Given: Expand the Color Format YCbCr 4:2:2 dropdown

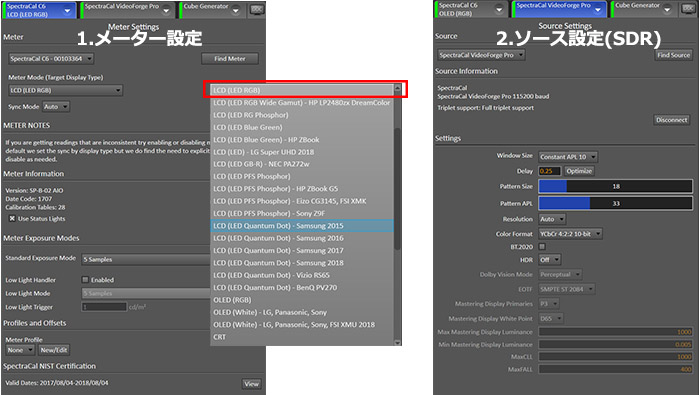Looking at the screenshot, I should tap(570, 233).
